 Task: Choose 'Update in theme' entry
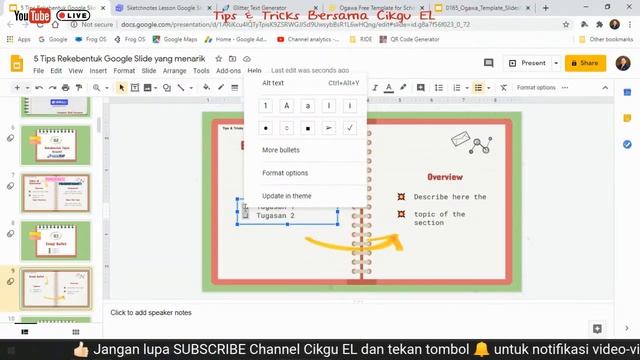(x=287, y=196)
